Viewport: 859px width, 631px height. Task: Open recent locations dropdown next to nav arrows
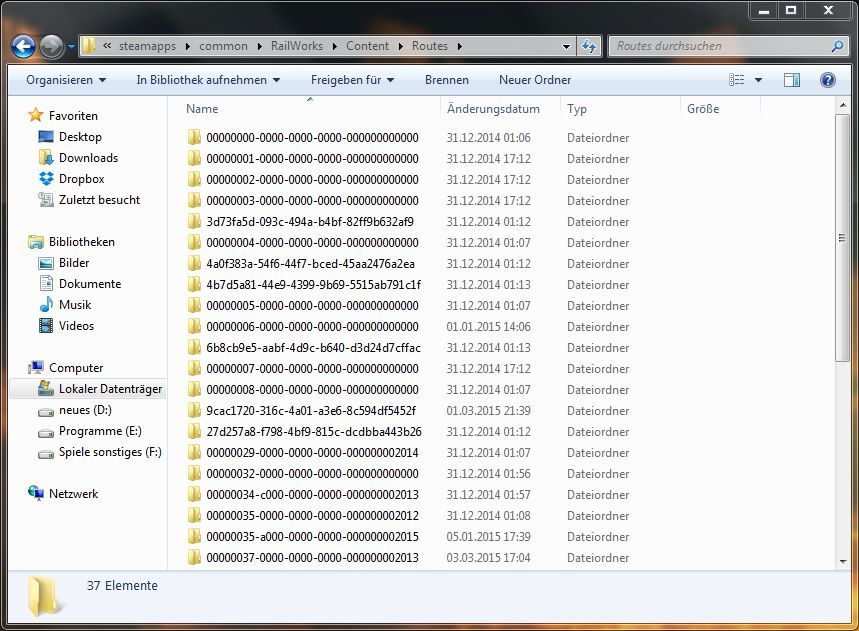(x=71, y=47)
